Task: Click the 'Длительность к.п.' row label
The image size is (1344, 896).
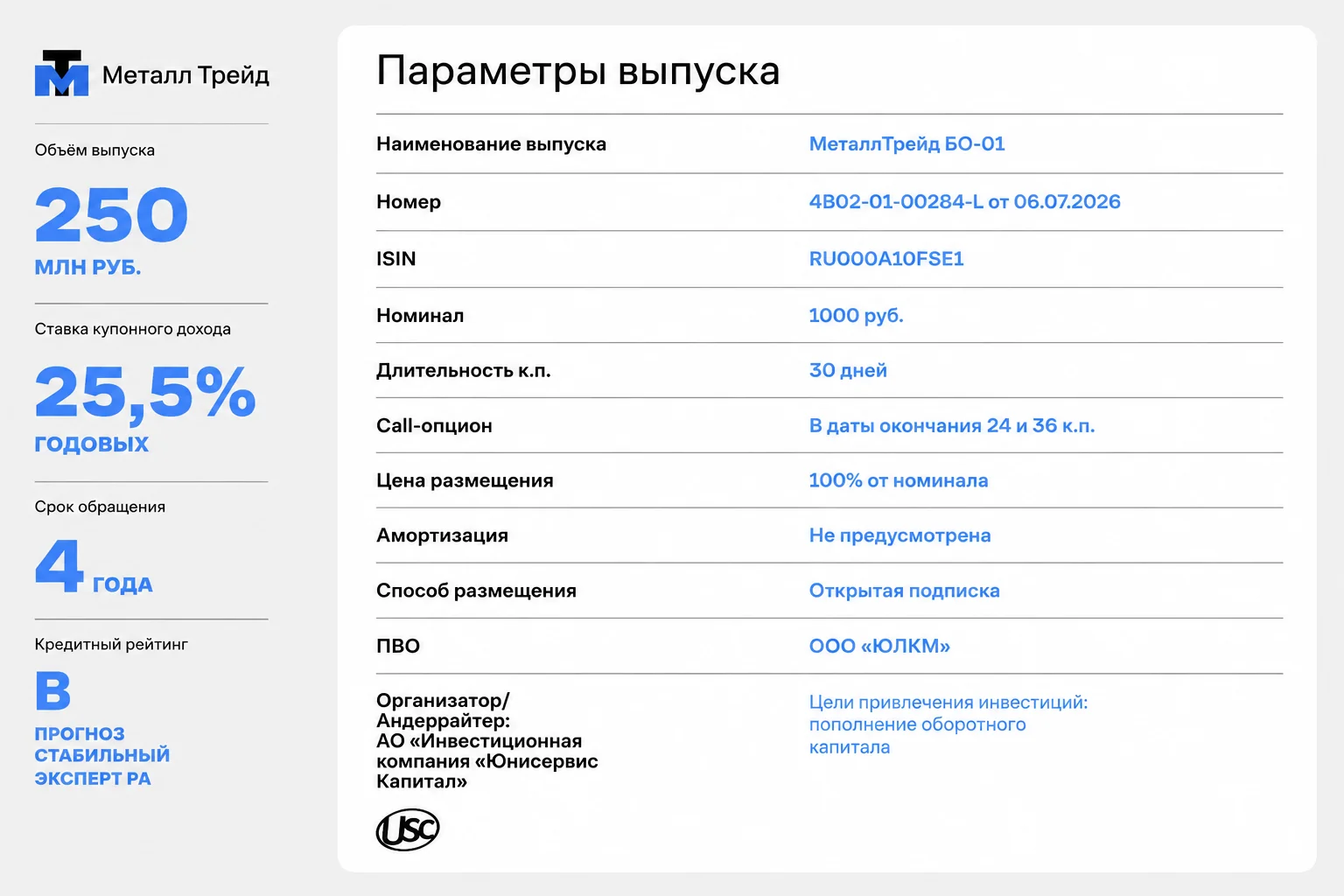Action: click(464, 371)
